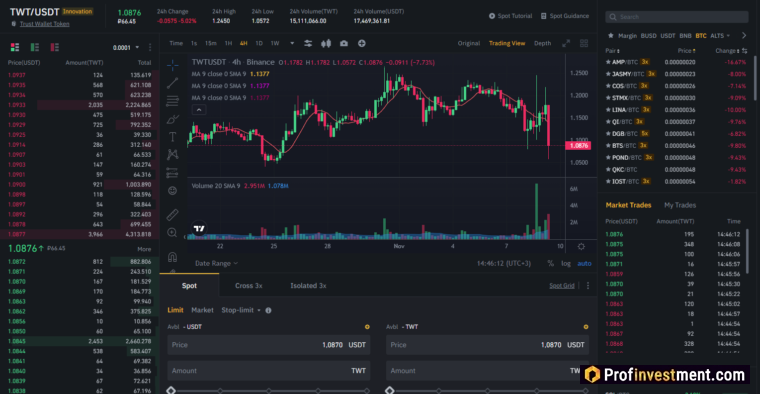
Task: Focus the pair Search field
Action: click(677, 16)
